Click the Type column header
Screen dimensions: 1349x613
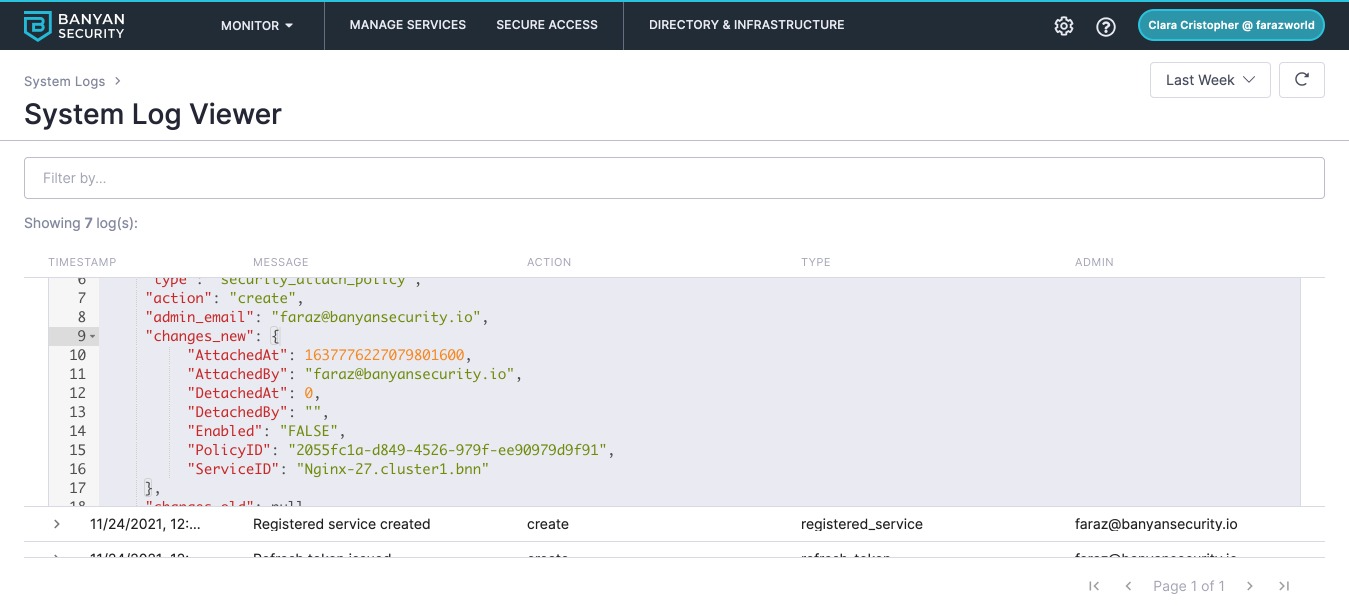tap(816, 262)
